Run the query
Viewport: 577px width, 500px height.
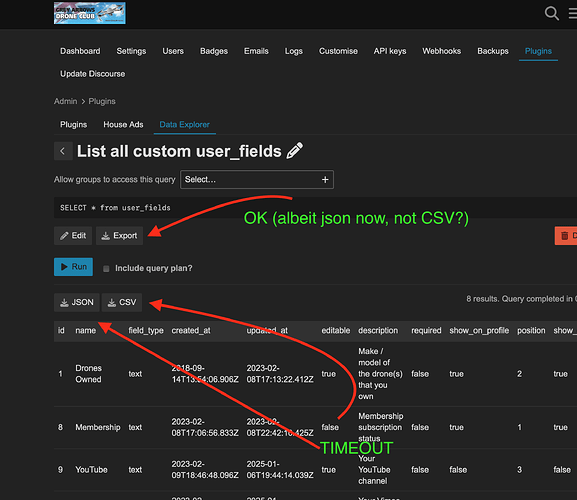click(x=73, y=267)
